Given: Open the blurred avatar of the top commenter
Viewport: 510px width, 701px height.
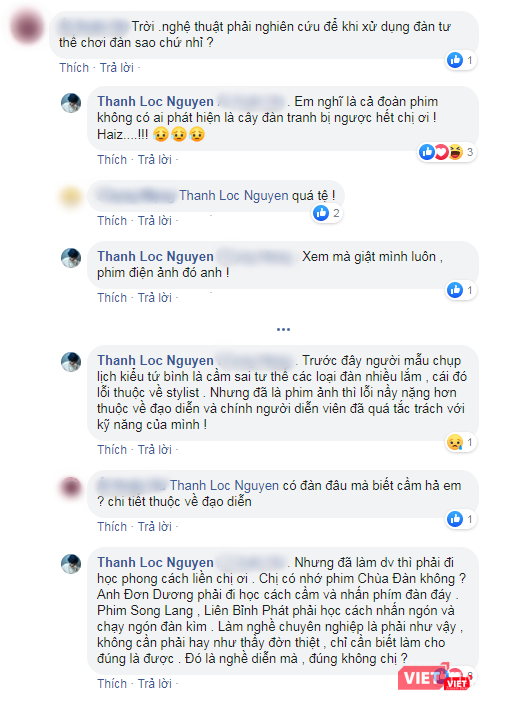Looking at the screenshot, I should [28, 27].
